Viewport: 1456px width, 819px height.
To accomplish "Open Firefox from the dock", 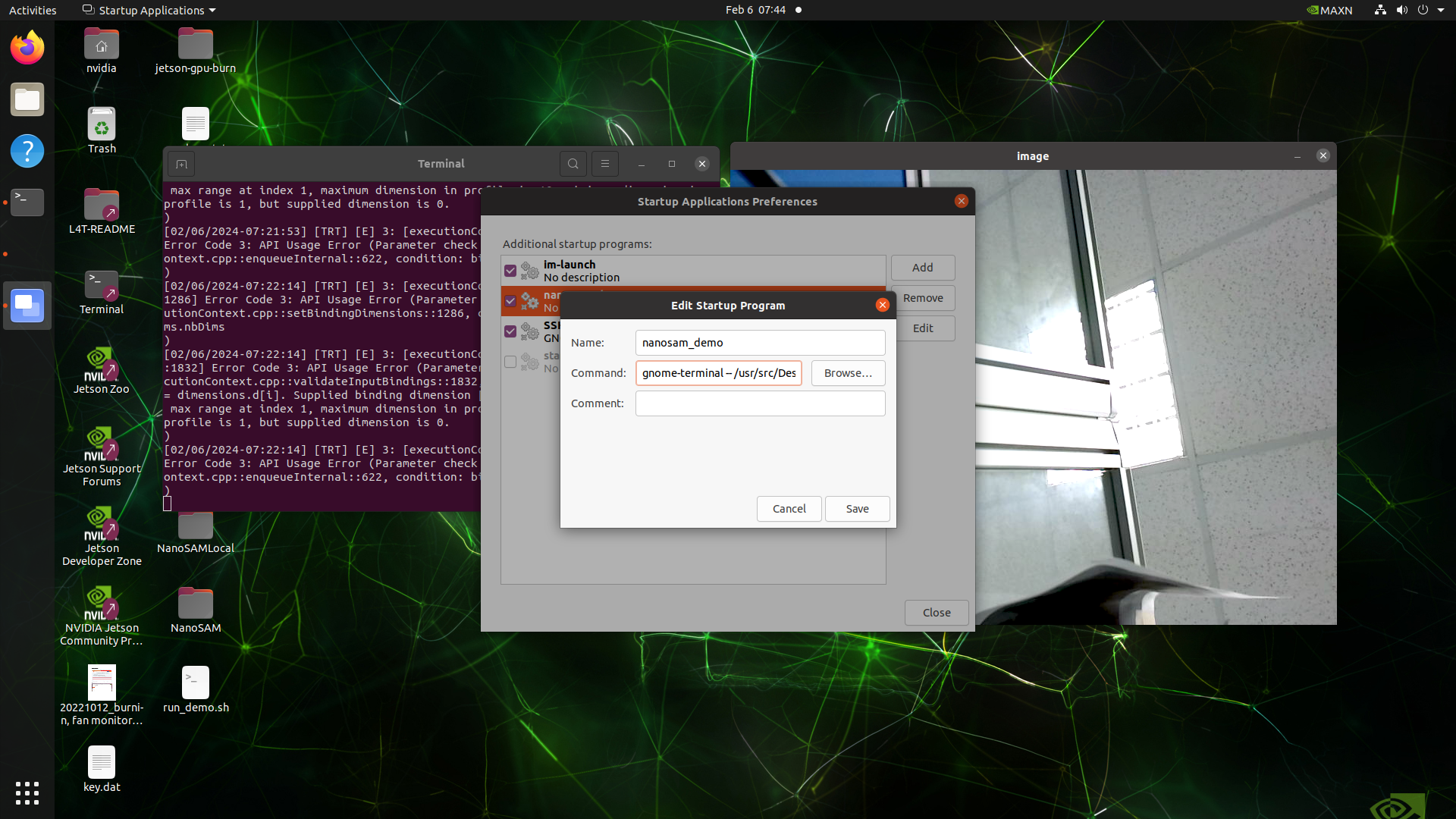I will [27, 48].
